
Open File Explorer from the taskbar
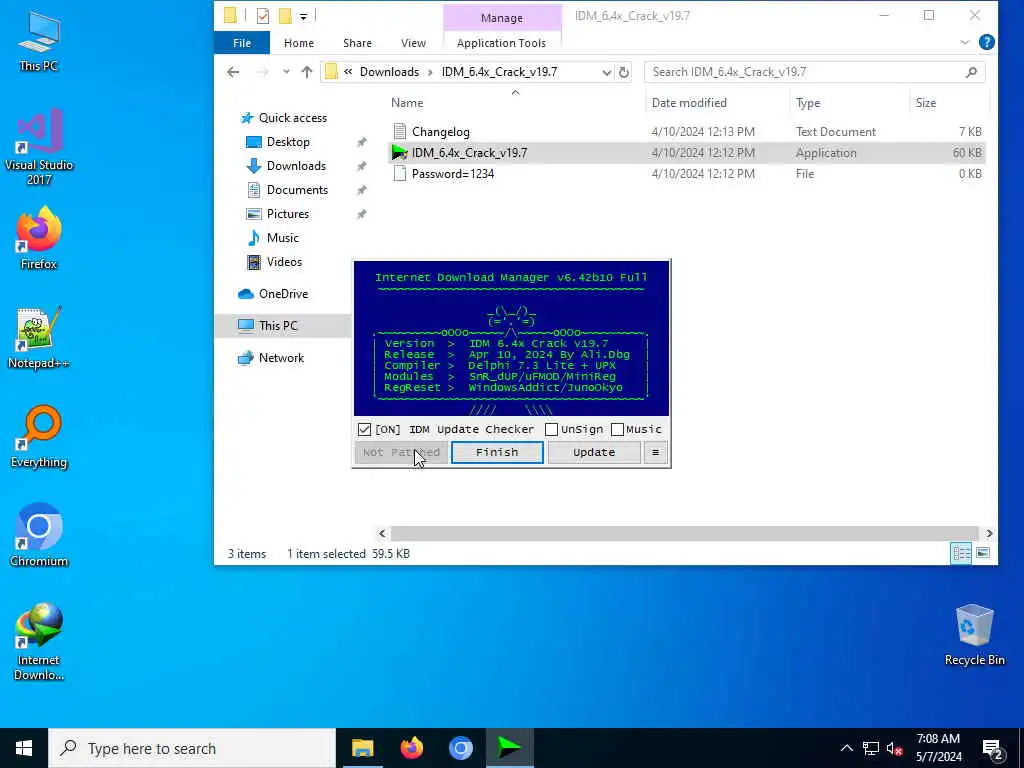click(362, 748)
